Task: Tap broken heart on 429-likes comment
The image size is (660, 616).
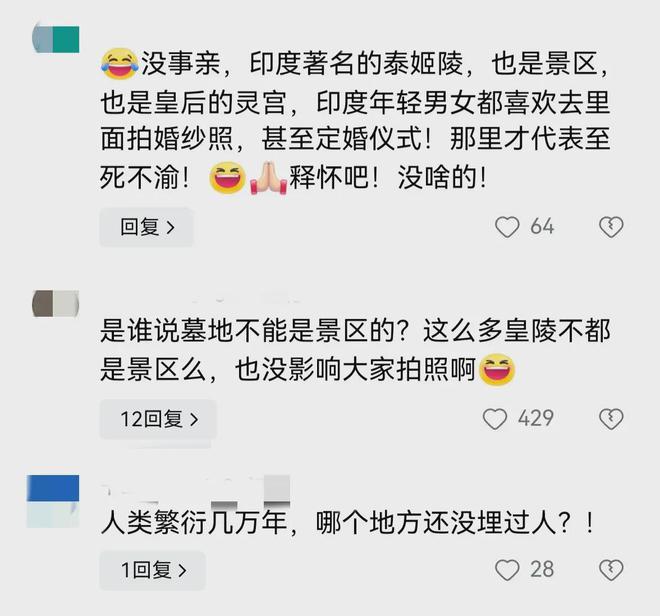Action: pos(611,419)
